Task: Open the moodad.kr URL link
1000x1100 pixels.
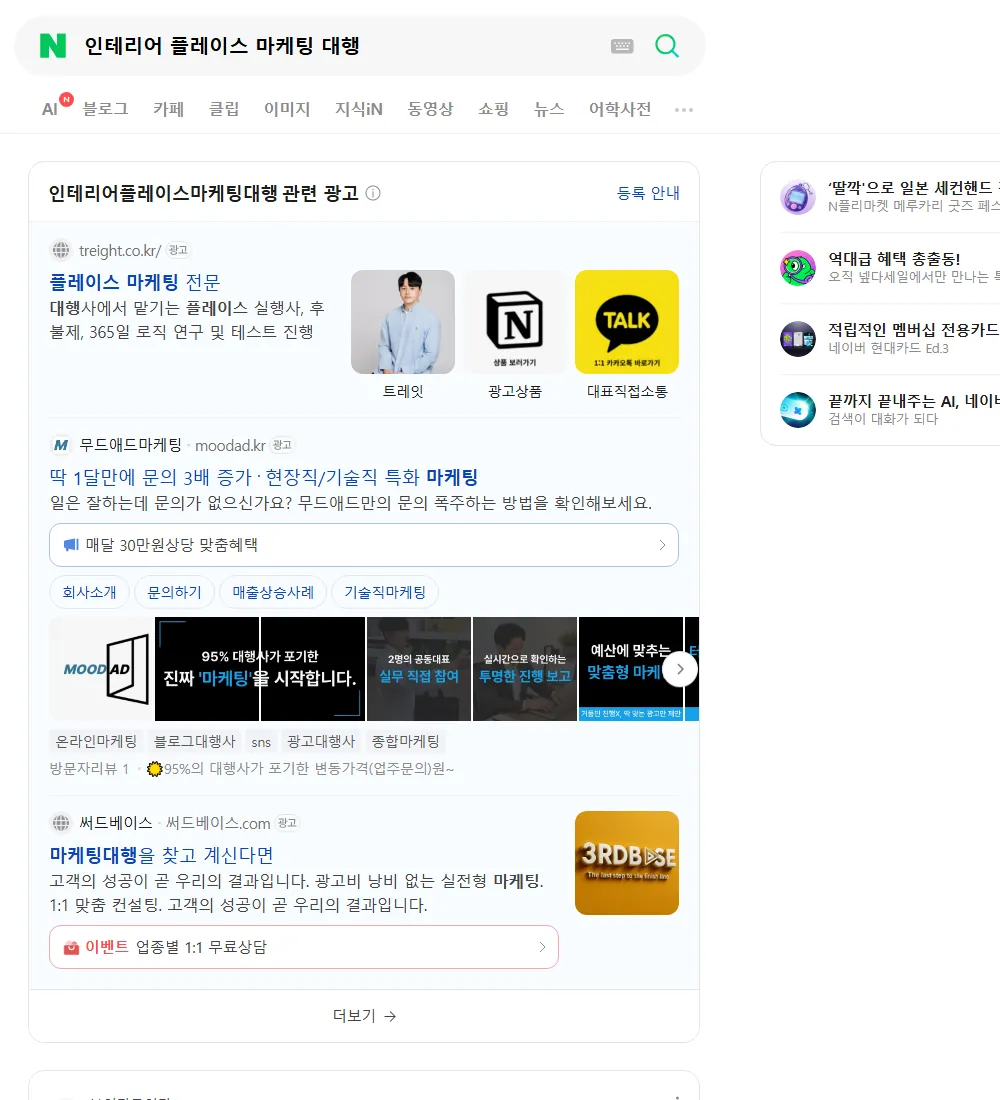Action: click(x=230, y=445)
